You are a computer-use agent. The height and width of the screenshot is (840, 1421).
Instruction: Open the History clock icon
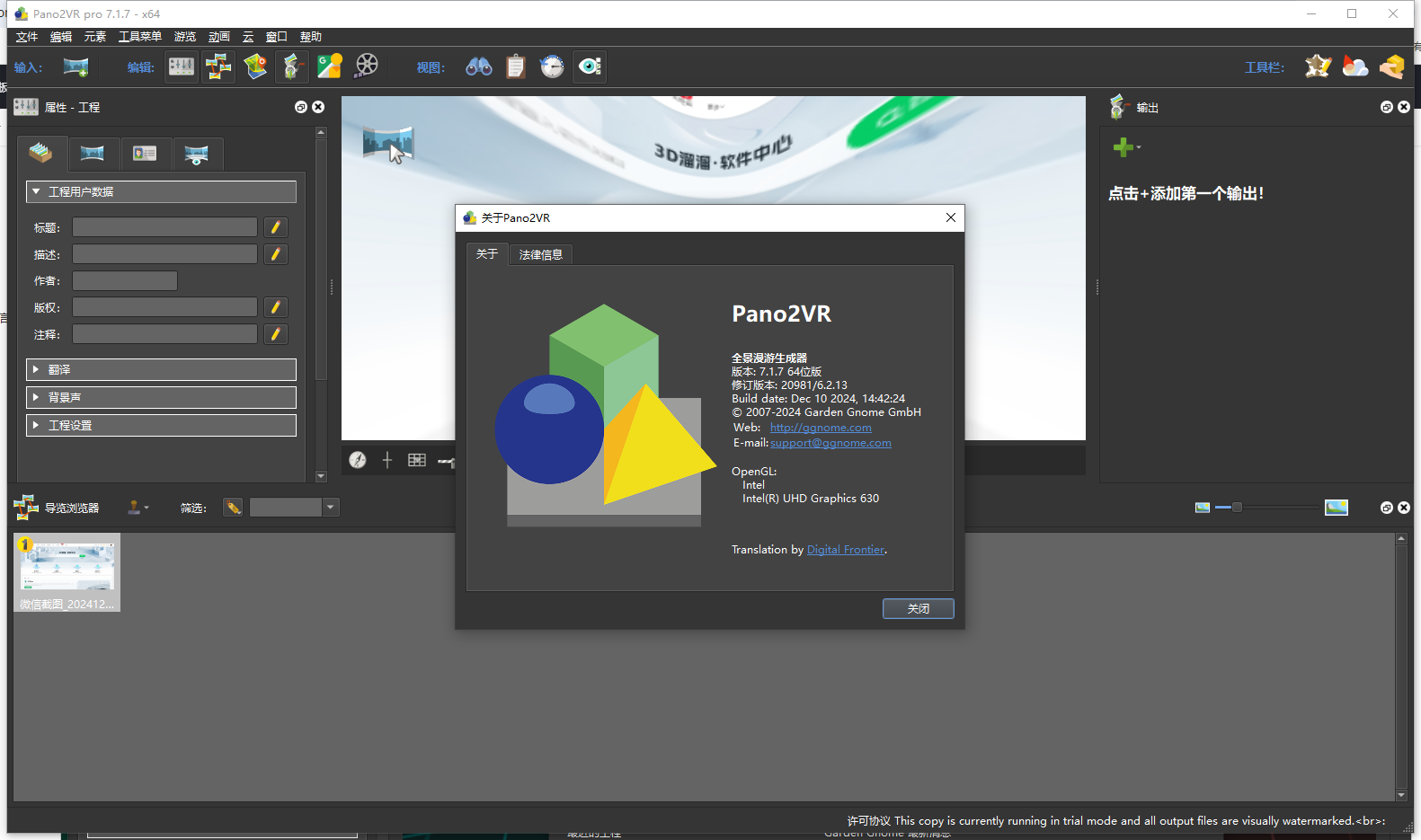552,66
